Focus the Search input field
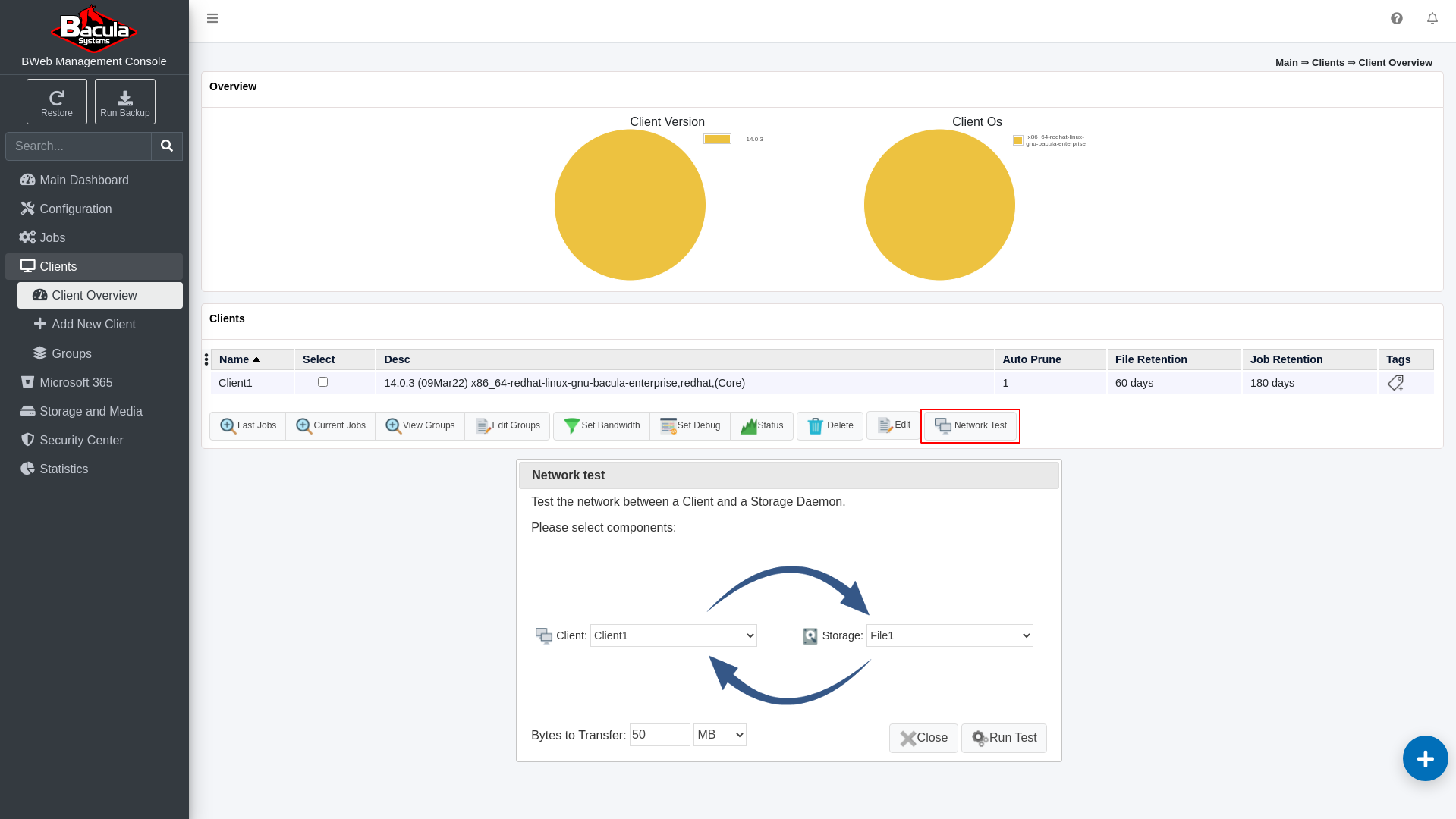 [78, 146]
